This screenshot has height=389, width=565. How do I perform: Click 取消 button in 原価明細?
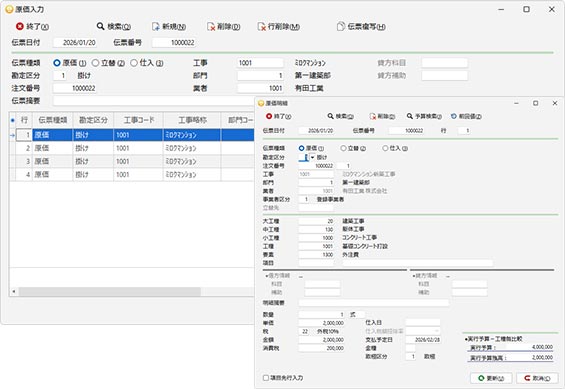537,378
